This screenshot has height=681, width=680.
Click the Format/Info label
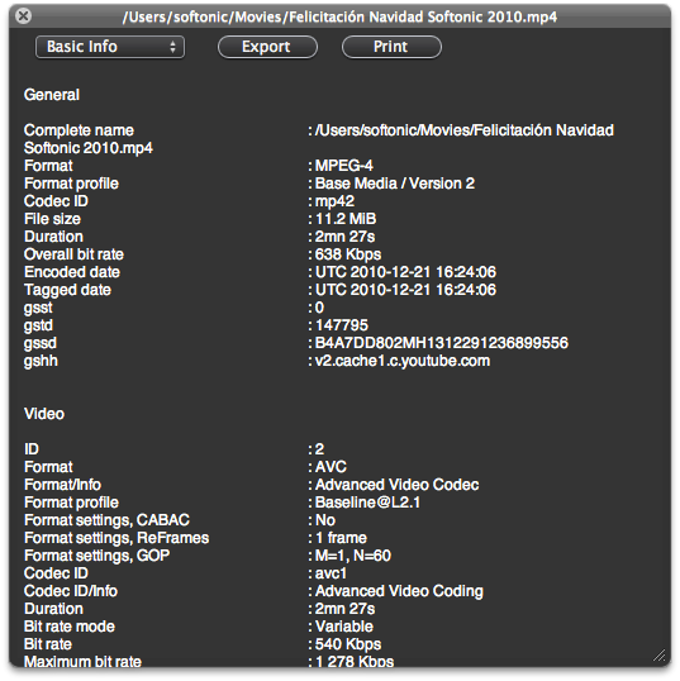pyautogui.click(x=63, y=485)
